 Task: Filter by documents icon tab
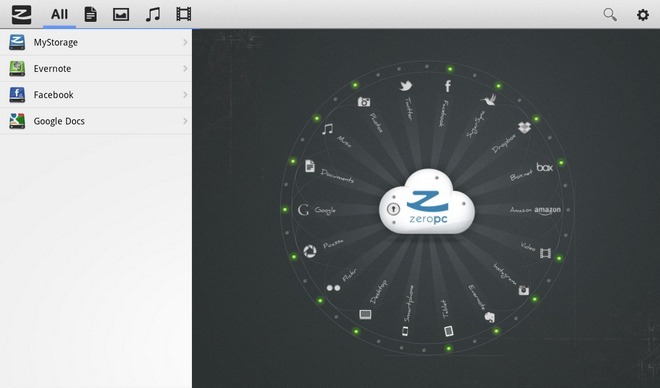(90, 14)
